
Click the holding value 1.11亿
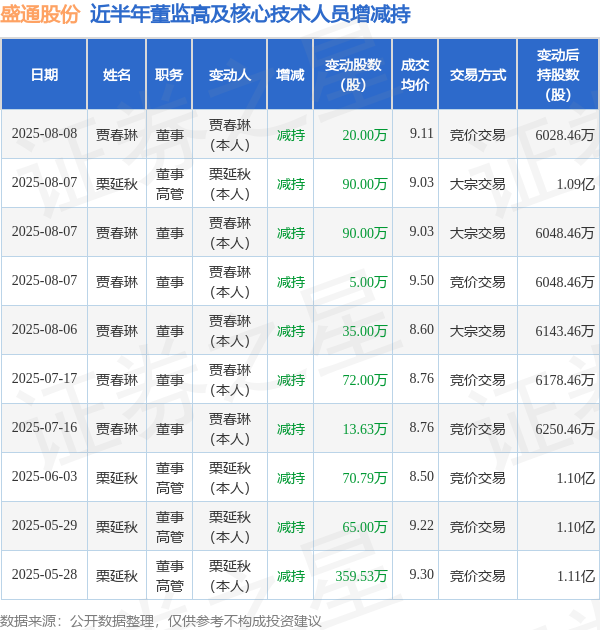click(x=575, y=576)
